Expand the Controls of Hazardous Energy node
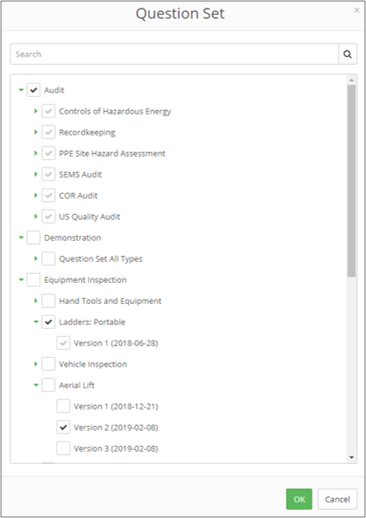Viewport: 366px width, 518px height. [36, 111]
